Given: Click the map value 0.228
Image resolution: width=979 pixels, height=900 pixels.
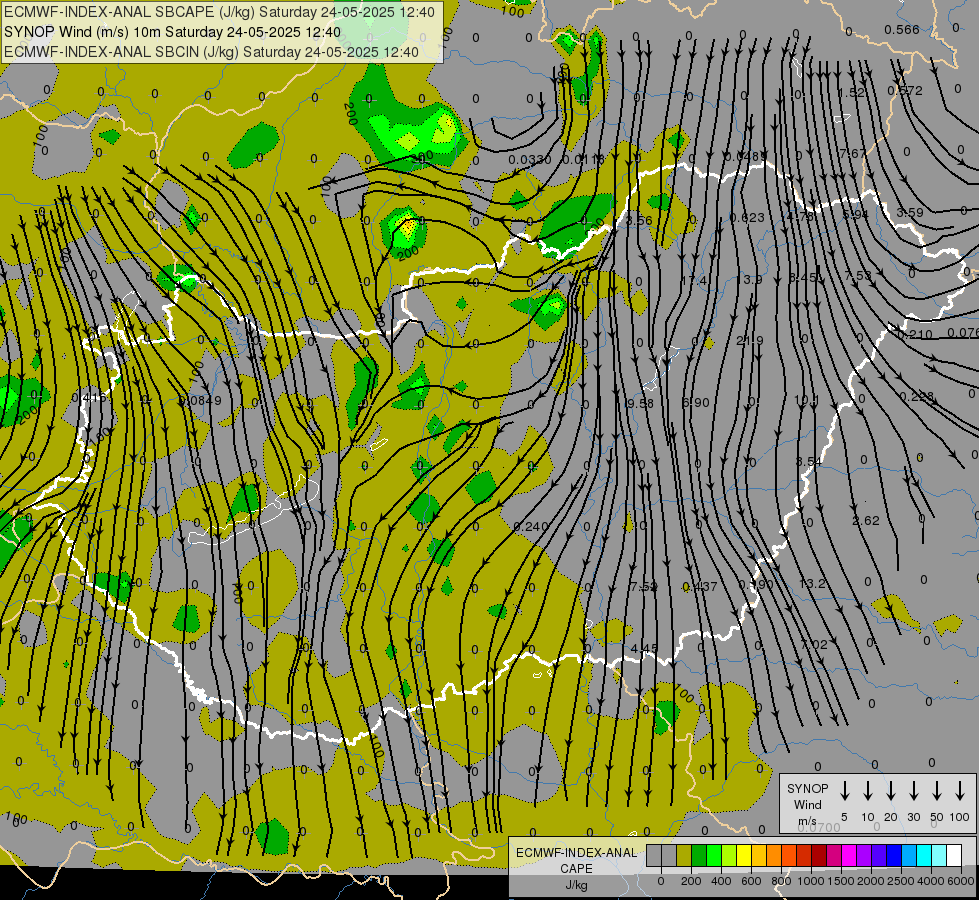Looking at the screenshot, I should [x=917, y=397].
